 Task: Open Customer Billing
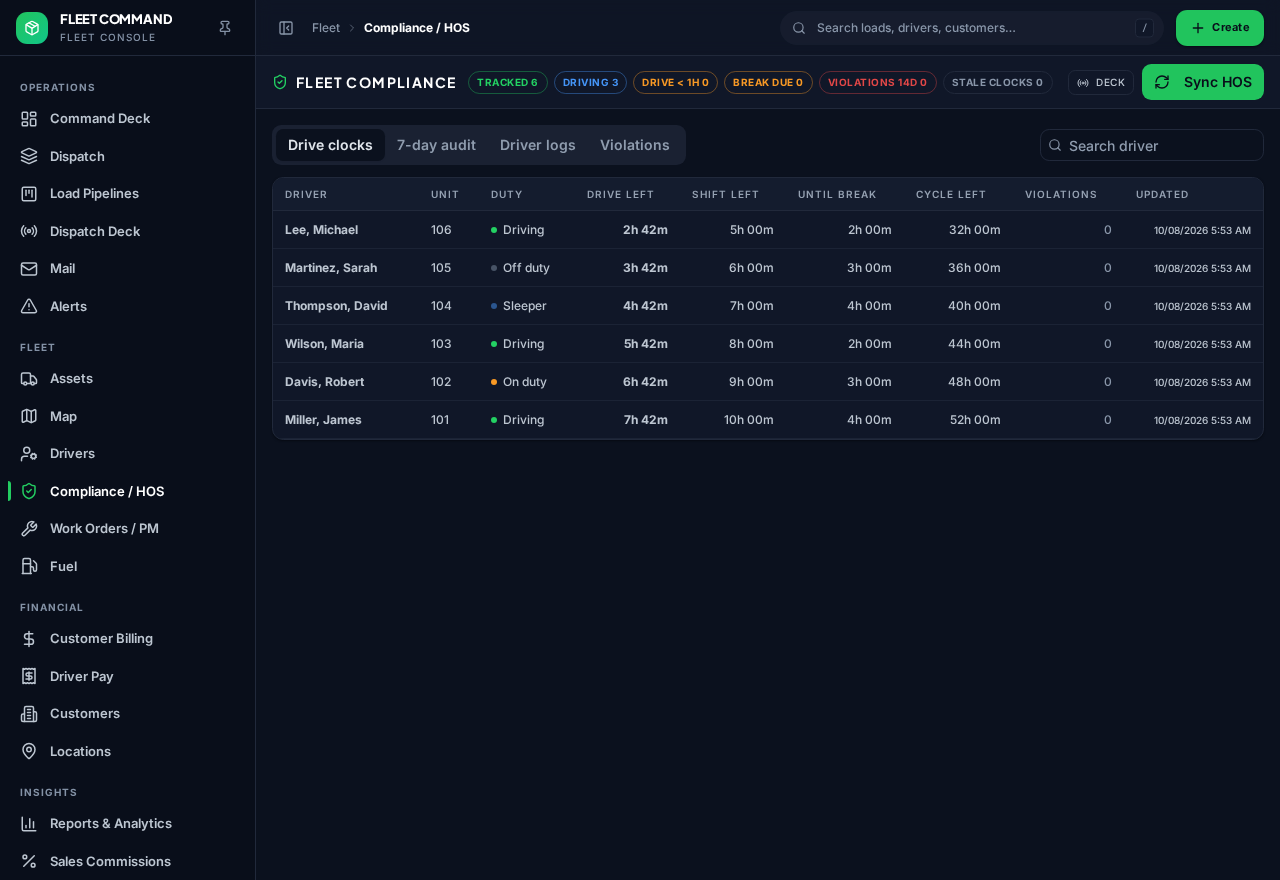pos(128,638)
